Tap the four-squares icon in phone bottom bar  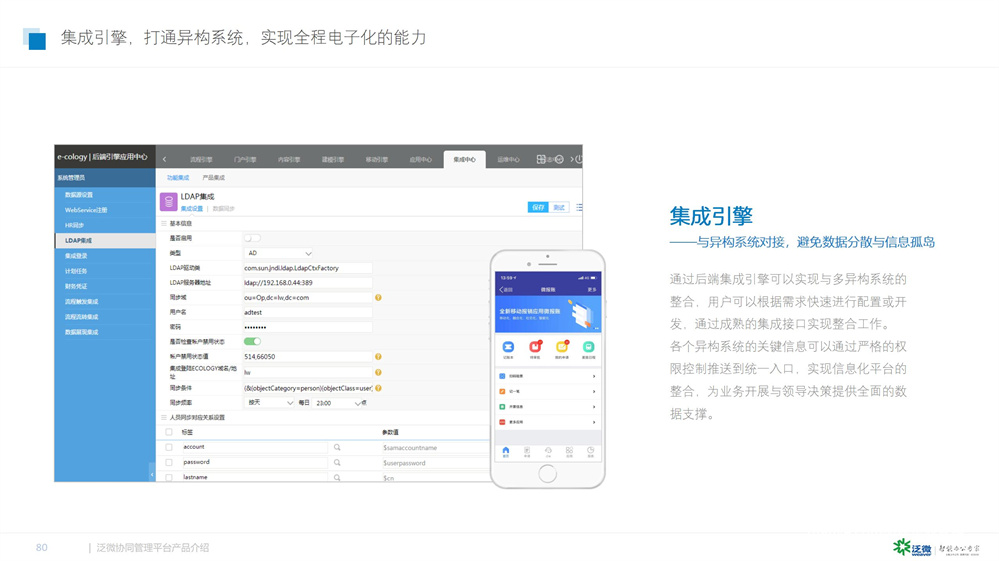[569, 451]
